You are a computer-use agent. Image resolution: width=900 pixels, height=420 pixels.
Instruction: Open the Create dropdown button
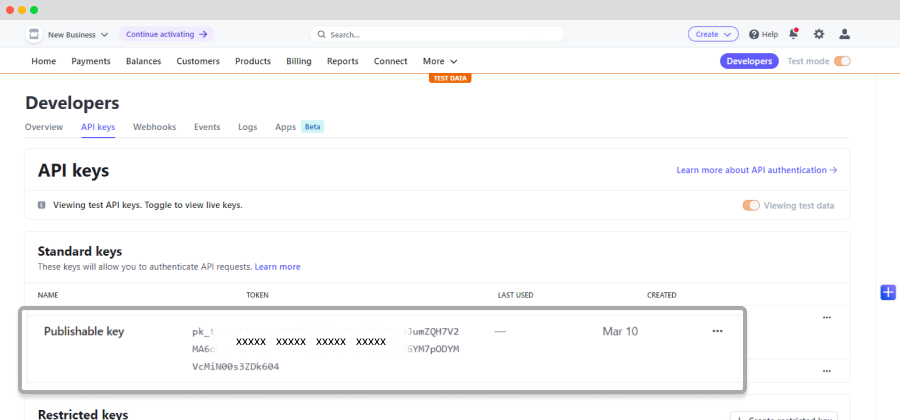coord(713,34)
